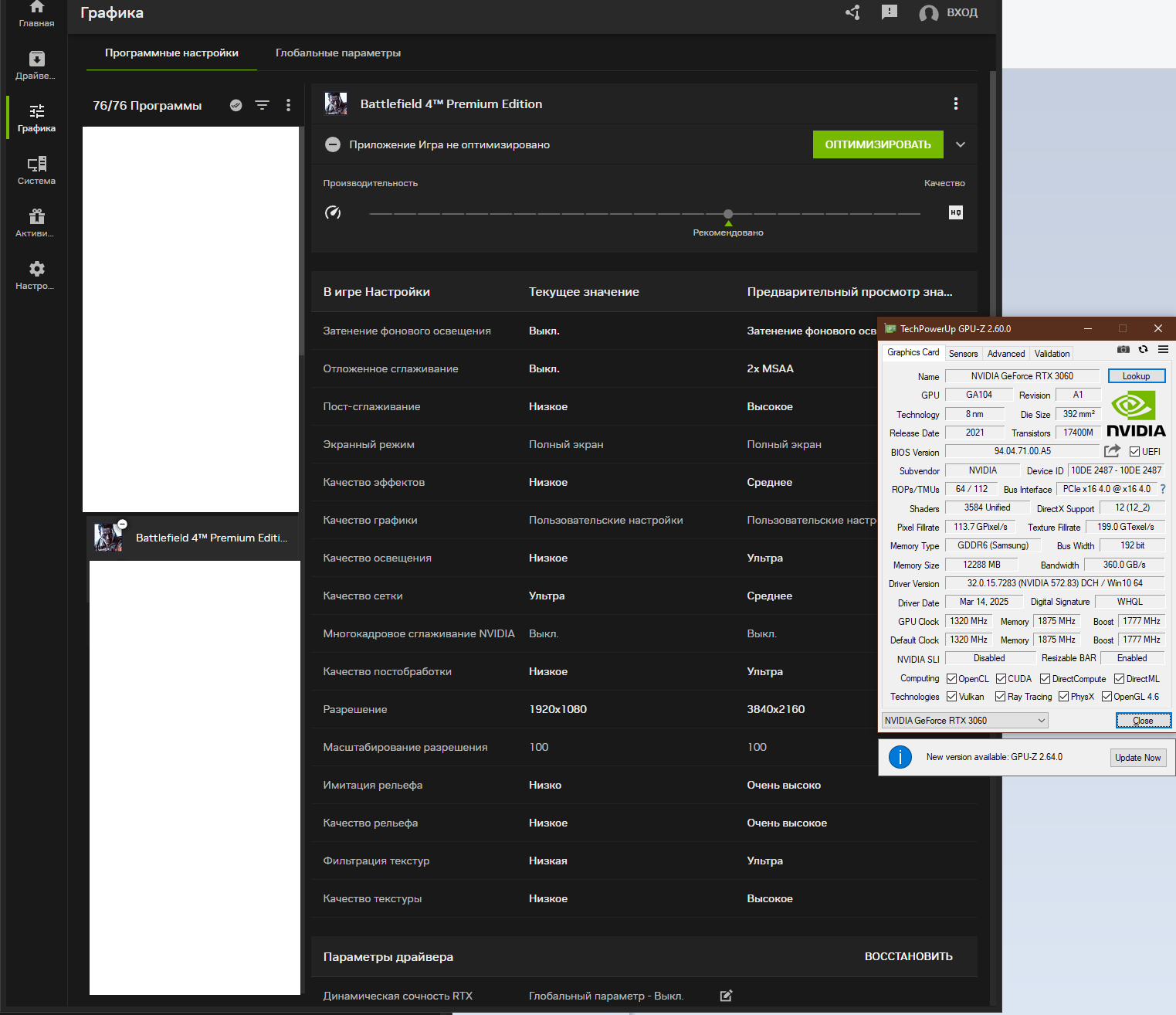Click the checkmark circle icon above program list
The image size is (1176, 1015).
[x=236, y=105]
